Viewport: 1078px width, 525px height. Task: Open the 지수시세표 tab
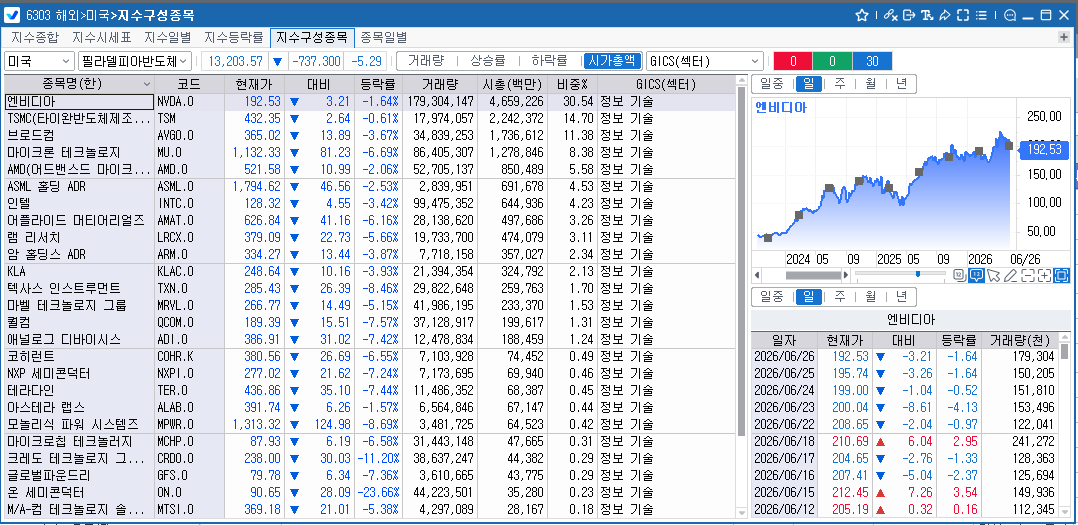(102, 37)
